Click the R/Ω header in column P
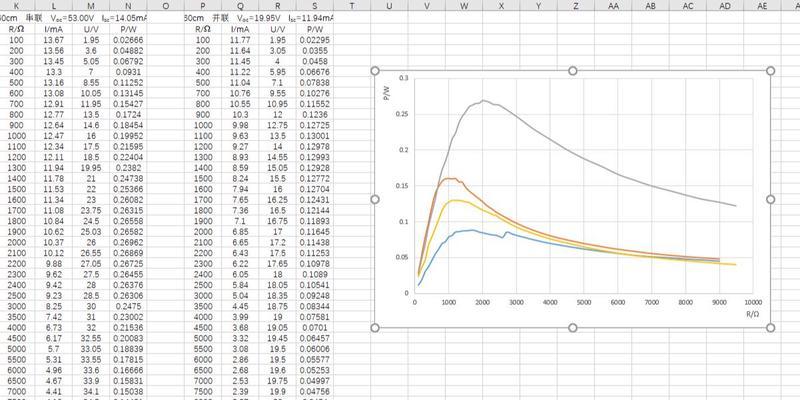 coord(203,29)
